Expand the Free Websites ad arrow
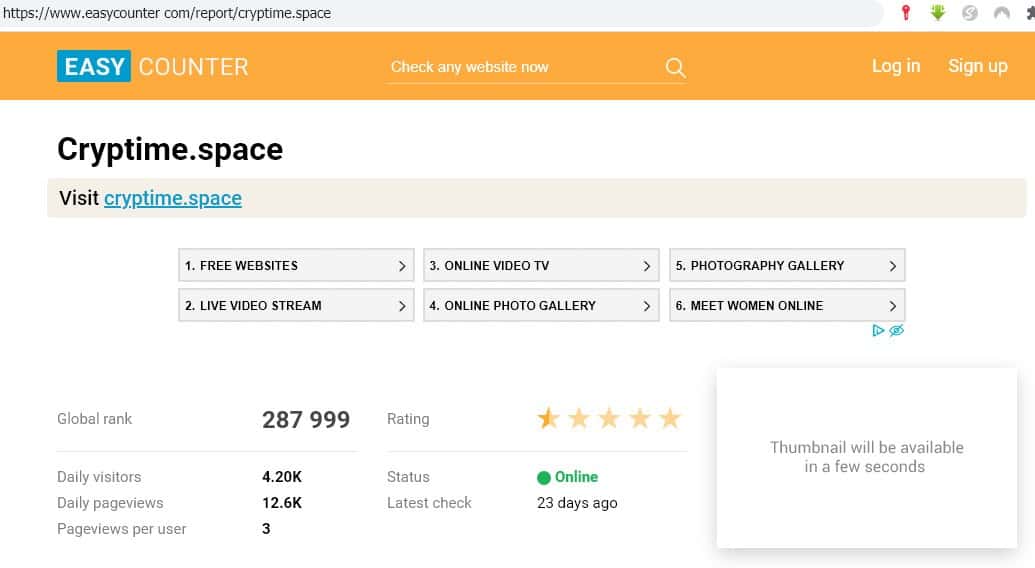 [402, 266]
